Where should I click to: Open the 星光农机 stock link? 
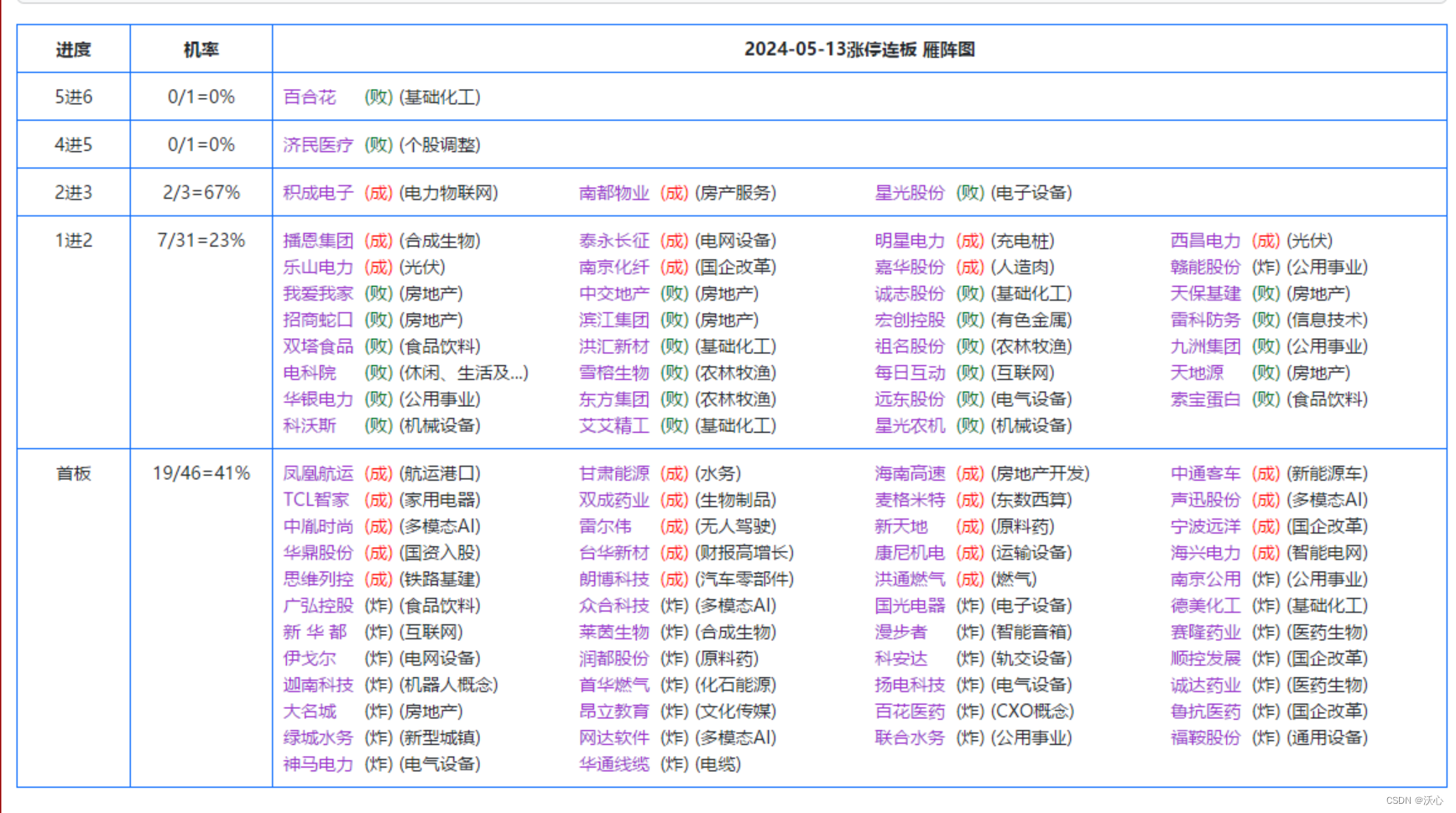[x=910, y=425]
